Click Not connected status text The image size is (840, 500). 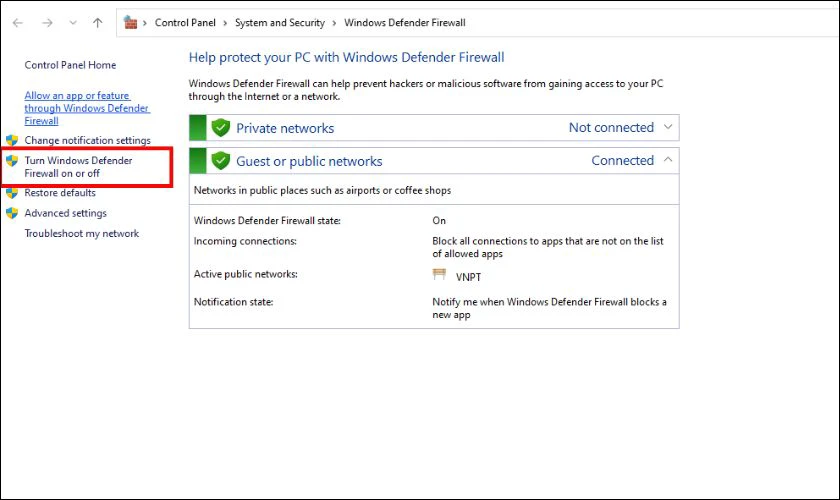pos(611,128)
